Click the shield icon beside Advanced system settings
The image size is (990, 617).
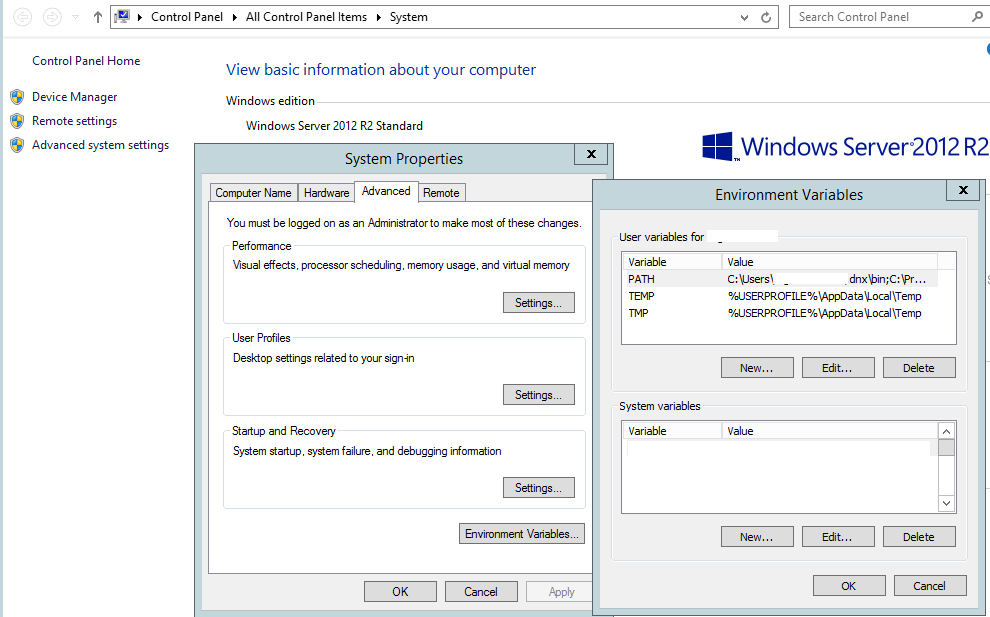point(17,145)
